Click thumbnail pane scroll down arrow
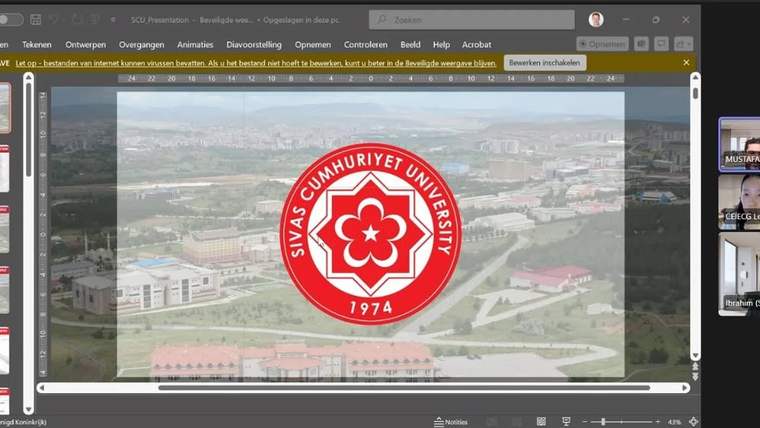This screenshot has height=428, width=760. coord(29,410)
